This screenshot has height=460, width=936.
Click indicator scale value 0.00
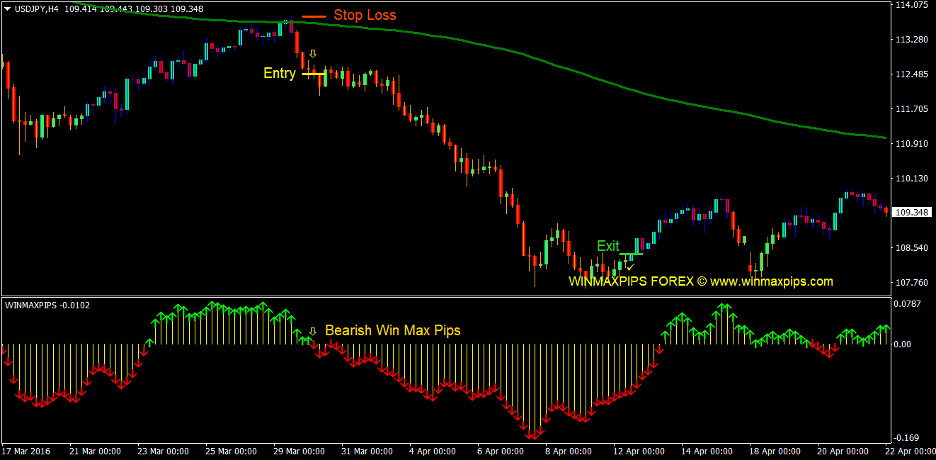[903, 344]
